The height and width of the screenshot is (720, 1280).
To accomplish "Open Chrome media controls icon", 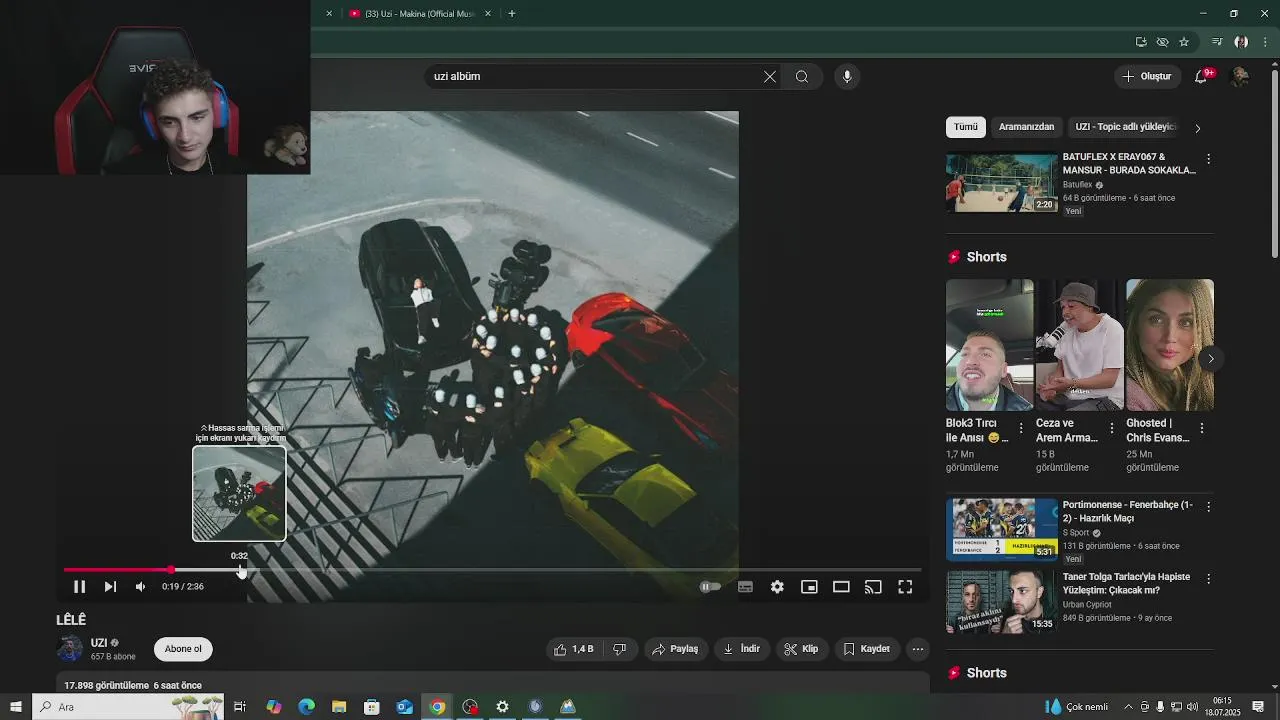I will 1217,42.
